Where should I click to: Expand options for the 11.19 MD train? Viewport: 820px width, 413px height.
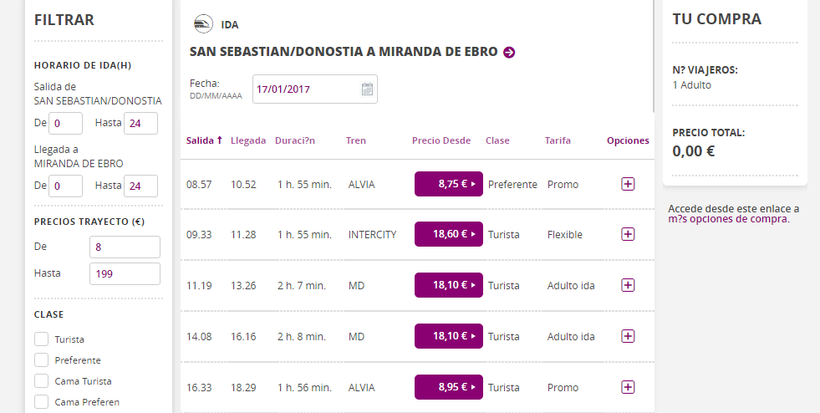point(628,285)
